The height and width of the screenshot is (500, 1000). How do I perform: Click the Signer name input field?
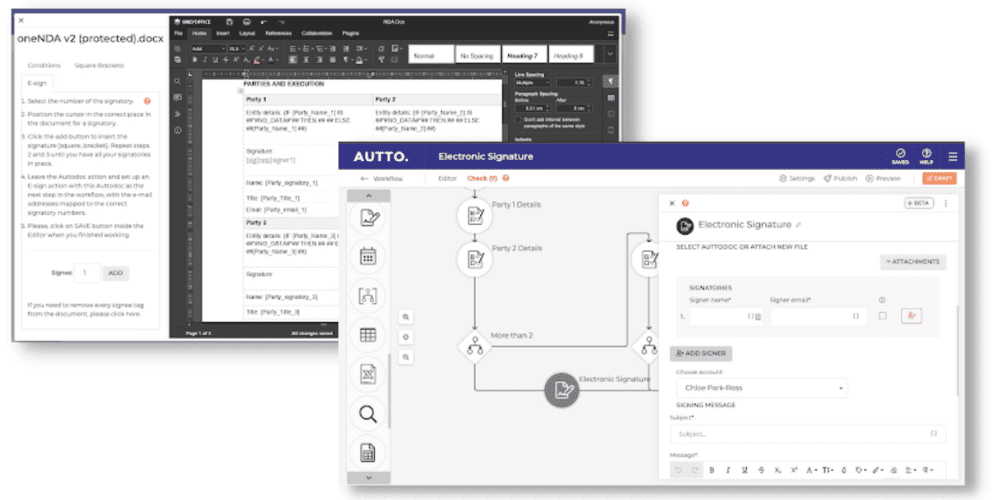pyautogui.click(x=726, y=316)
